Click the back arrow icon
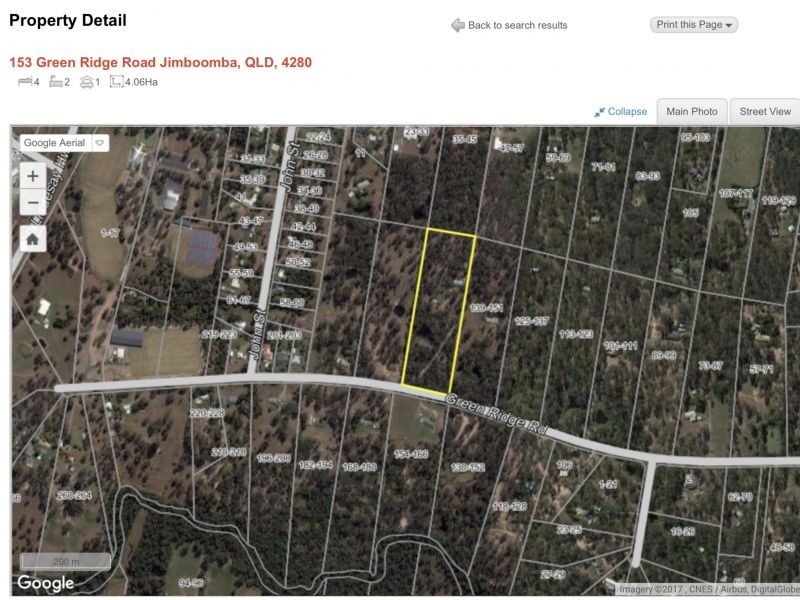Screen dimensions: 800x600 click(458, 25)
